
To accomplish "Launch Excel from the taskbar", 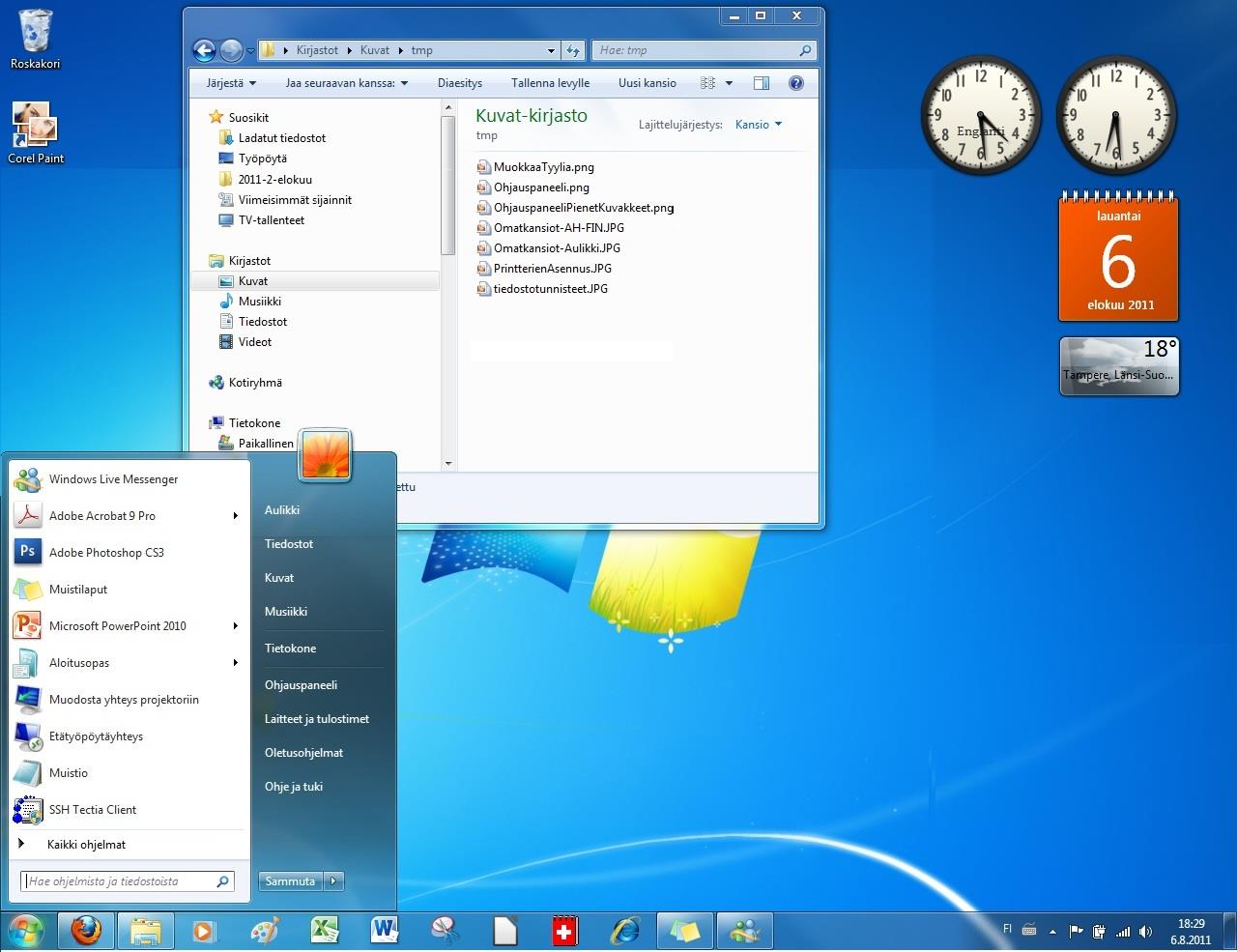I will [x=324, y=931].
